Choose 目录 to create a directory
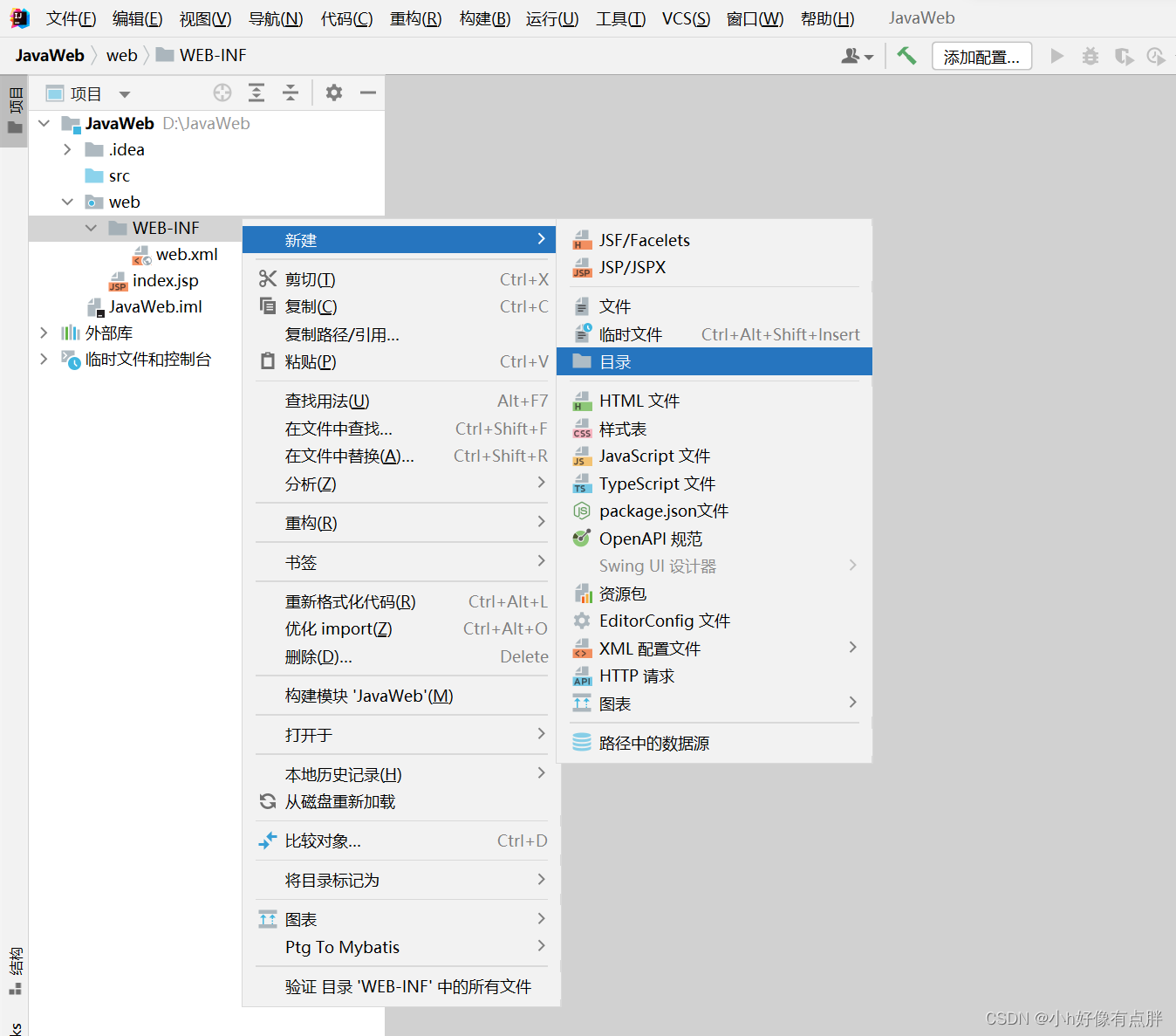 pyautogui.click(x=714, y=361)
